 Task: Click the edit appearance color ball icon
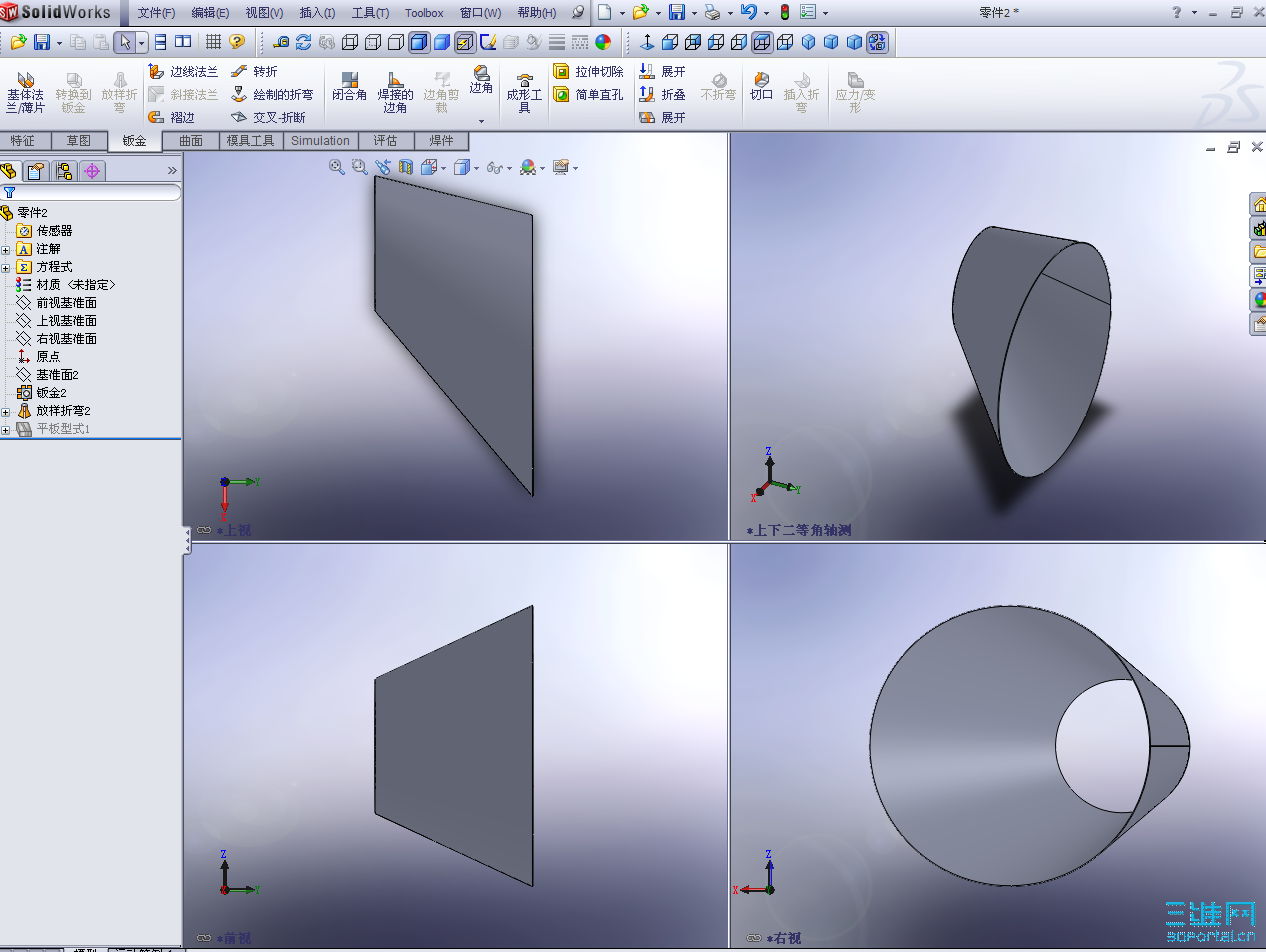click(x=603, y=42)
